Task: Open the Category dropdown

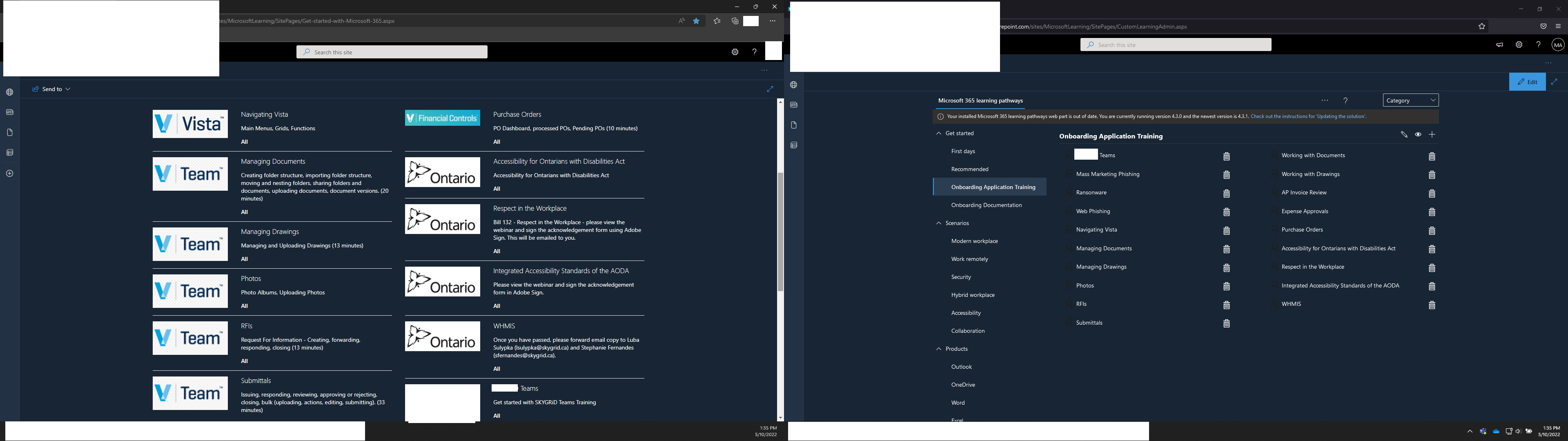Action: (1410, 100)
